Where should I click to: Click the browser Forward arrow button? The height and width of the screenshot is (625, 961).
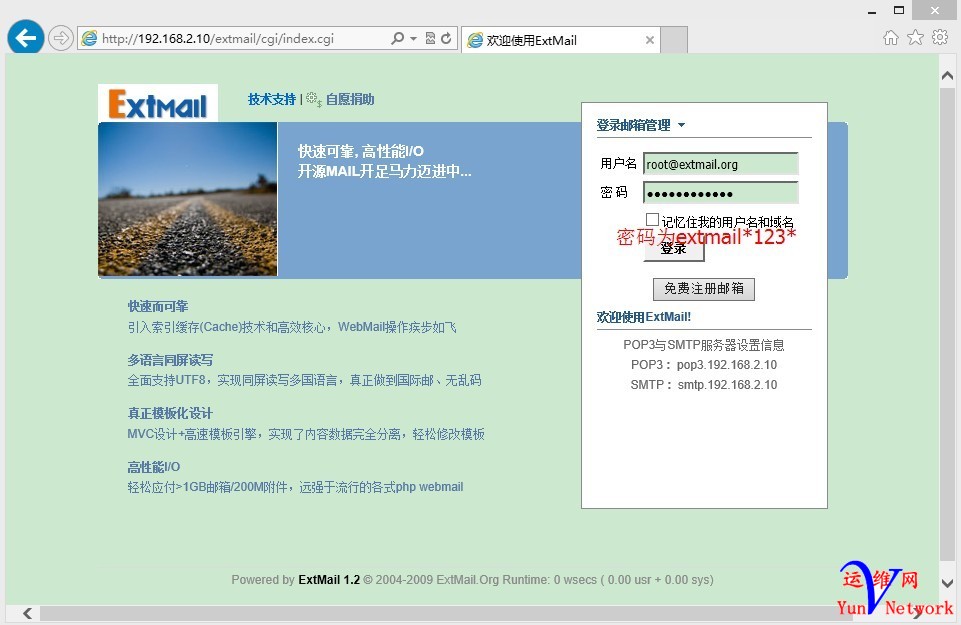pos(60,39)
